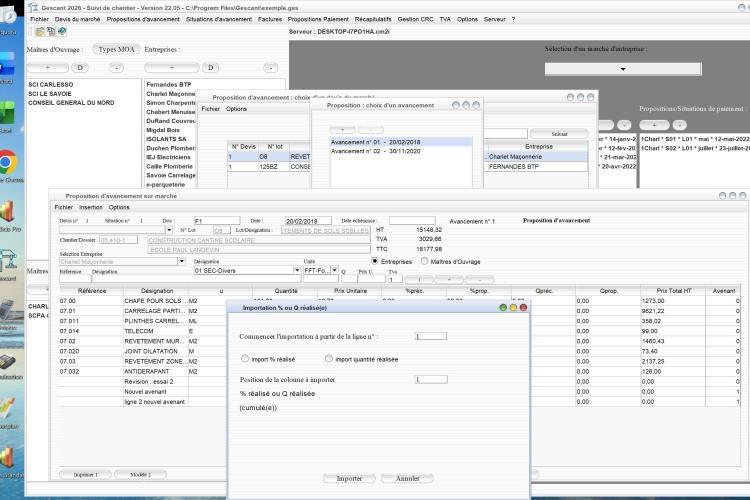Open Google Chrome from the desktop
750x500 pixels.
7,164
